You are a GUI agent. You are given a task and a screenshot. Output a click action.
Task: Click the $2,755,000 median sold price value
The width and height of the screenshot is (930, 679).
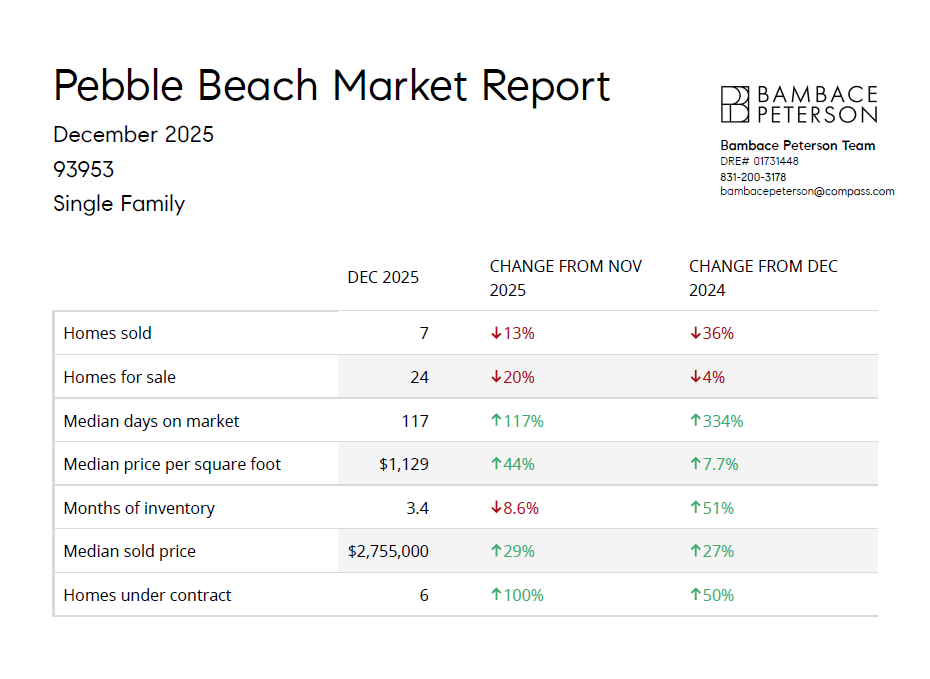pos(388,551)
